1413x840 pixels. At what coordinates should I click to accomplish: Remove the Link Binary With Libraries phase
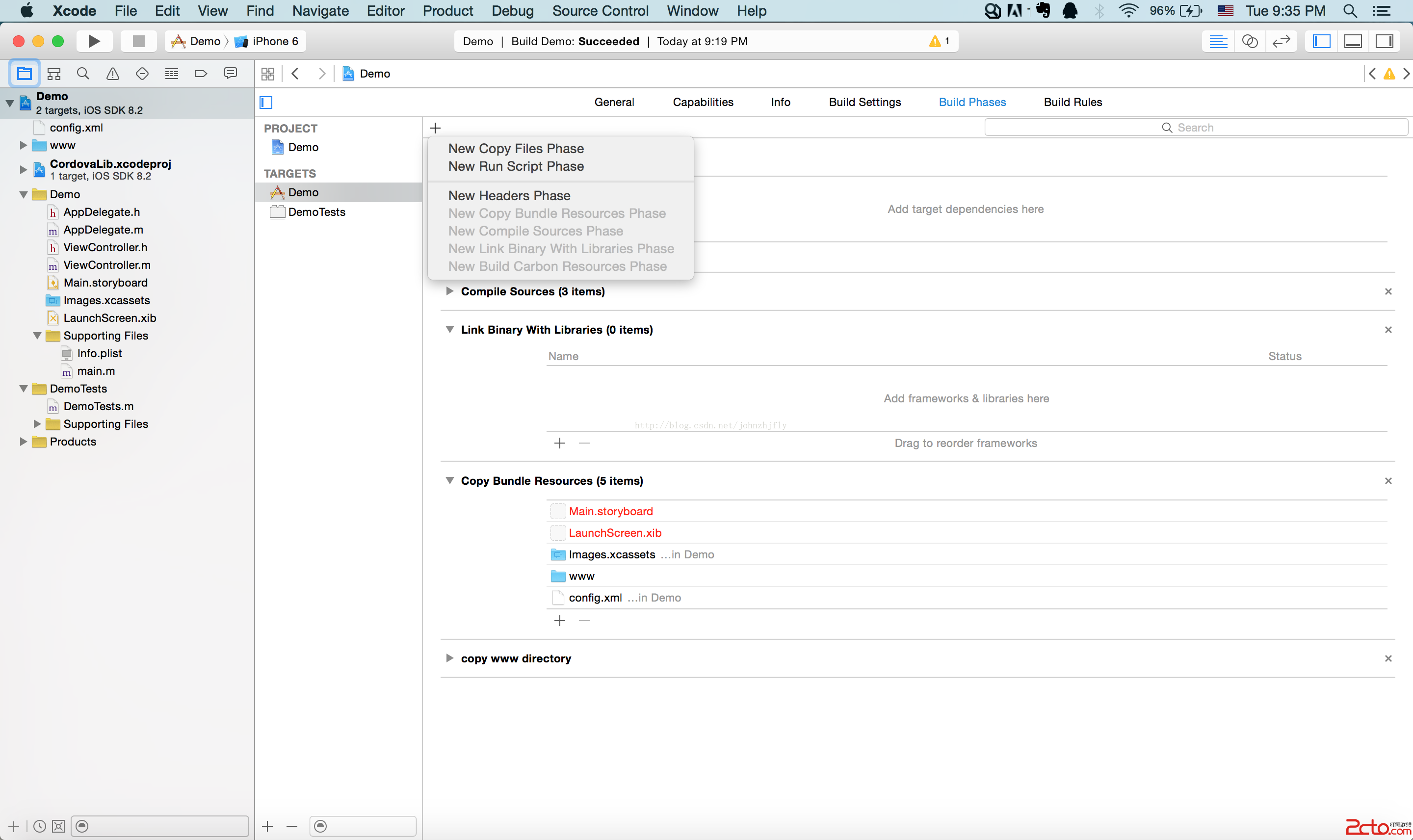click(x=1387, y=329)
